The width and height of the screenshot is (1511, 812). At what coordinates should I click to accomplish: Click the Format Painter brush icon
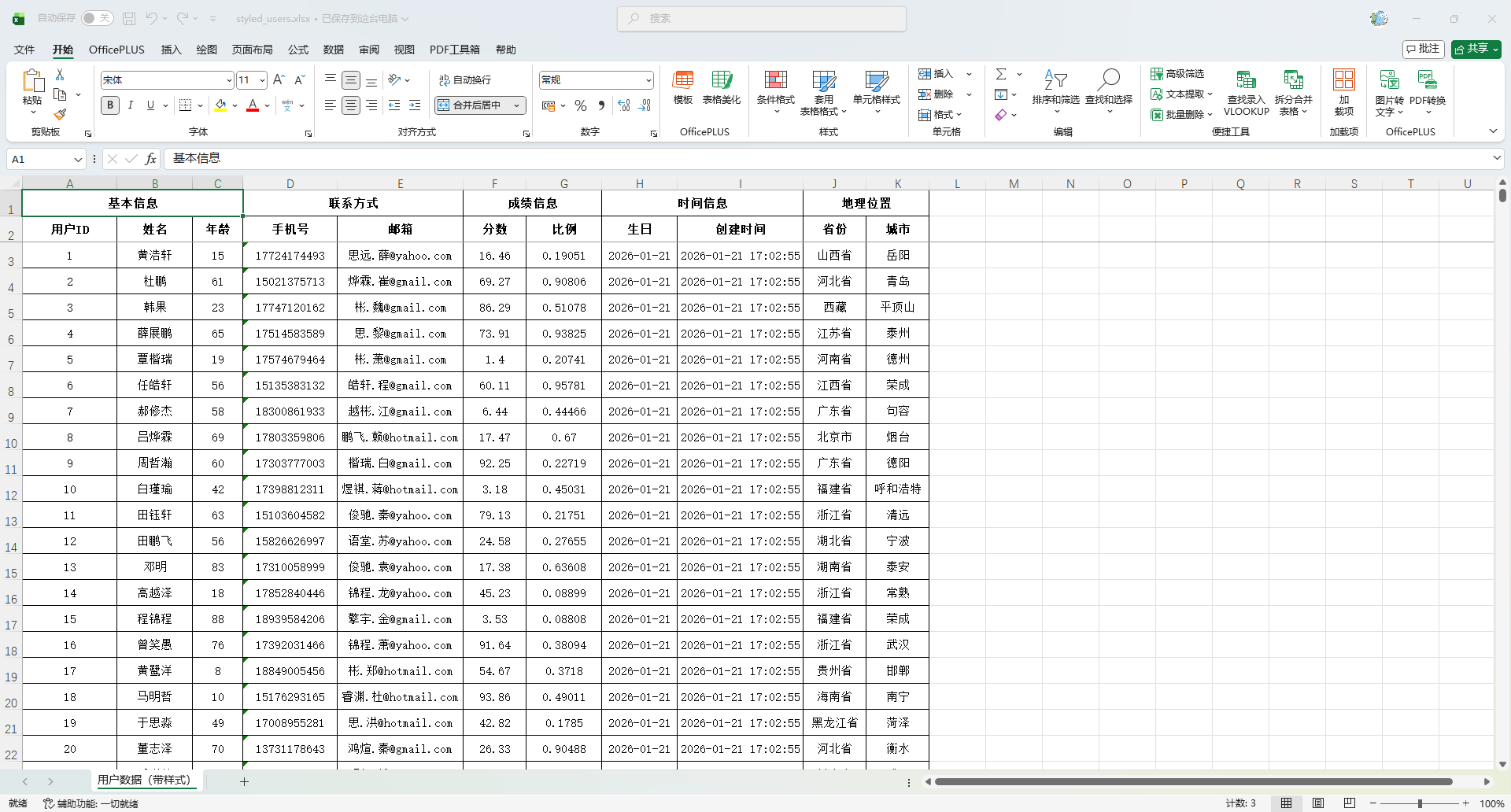60,115
